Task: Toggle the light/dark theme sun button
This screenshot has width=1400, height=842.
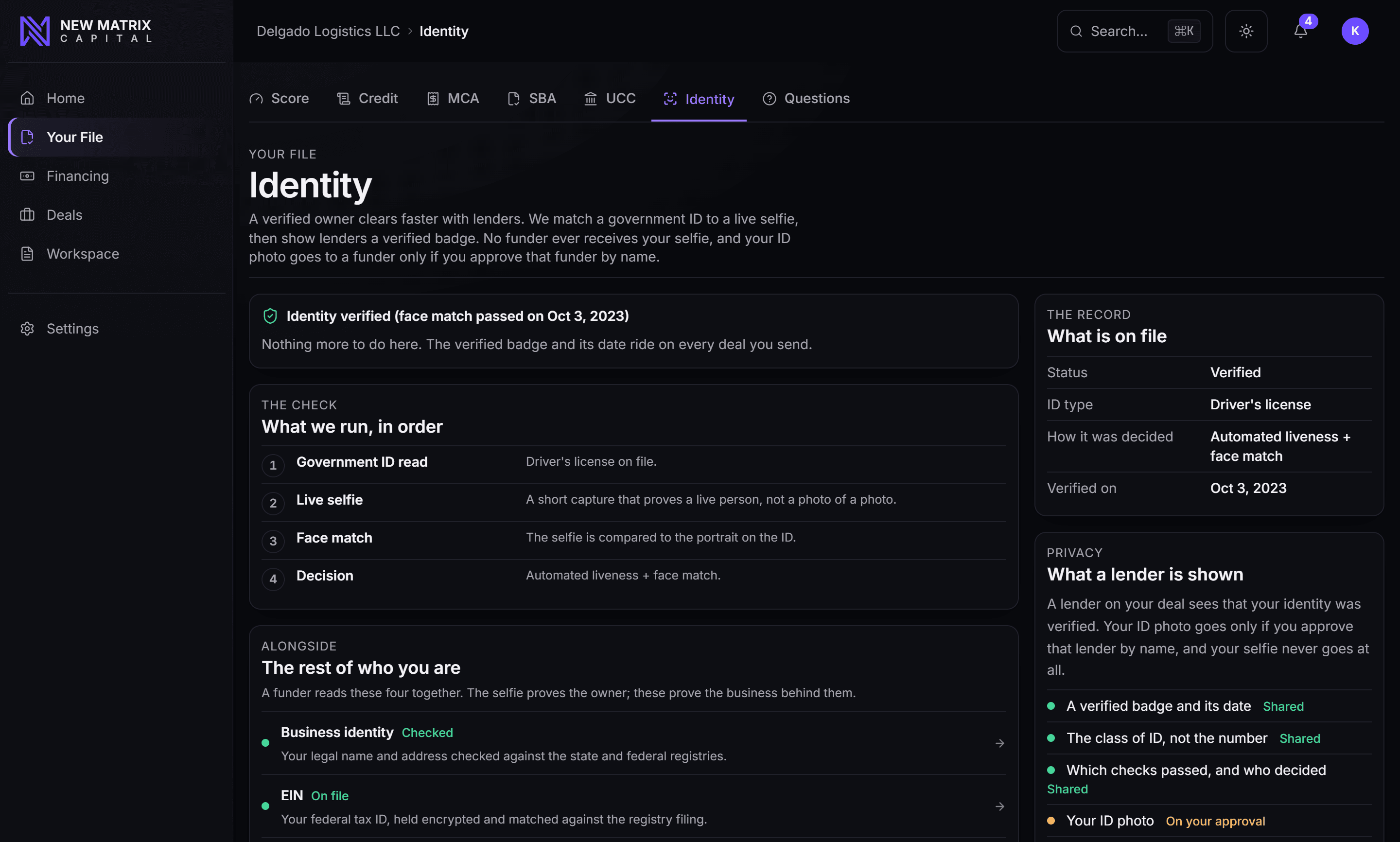Action: (1246, 31)
